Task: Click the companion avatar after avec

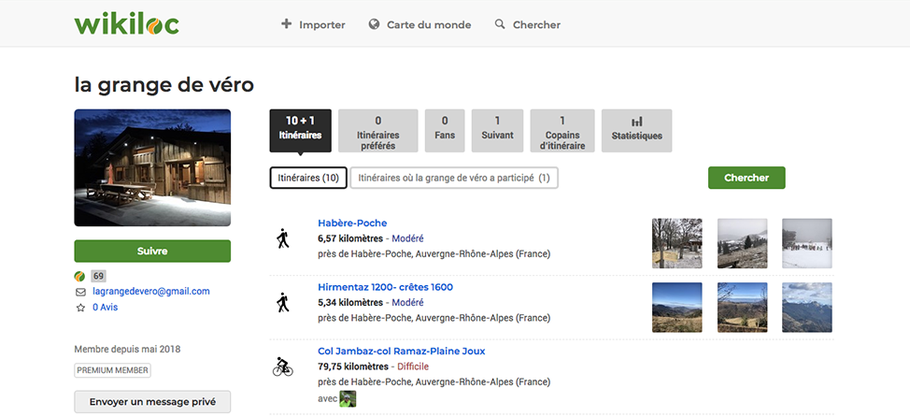Action: pos(347,399)
